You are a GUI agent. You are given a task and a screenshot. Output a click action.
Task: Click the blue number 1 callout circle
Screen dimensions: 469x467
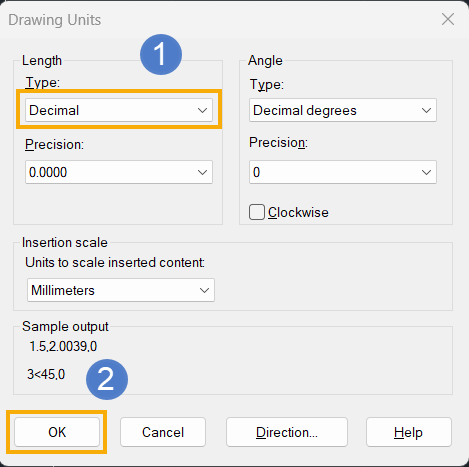pos(161,54)
